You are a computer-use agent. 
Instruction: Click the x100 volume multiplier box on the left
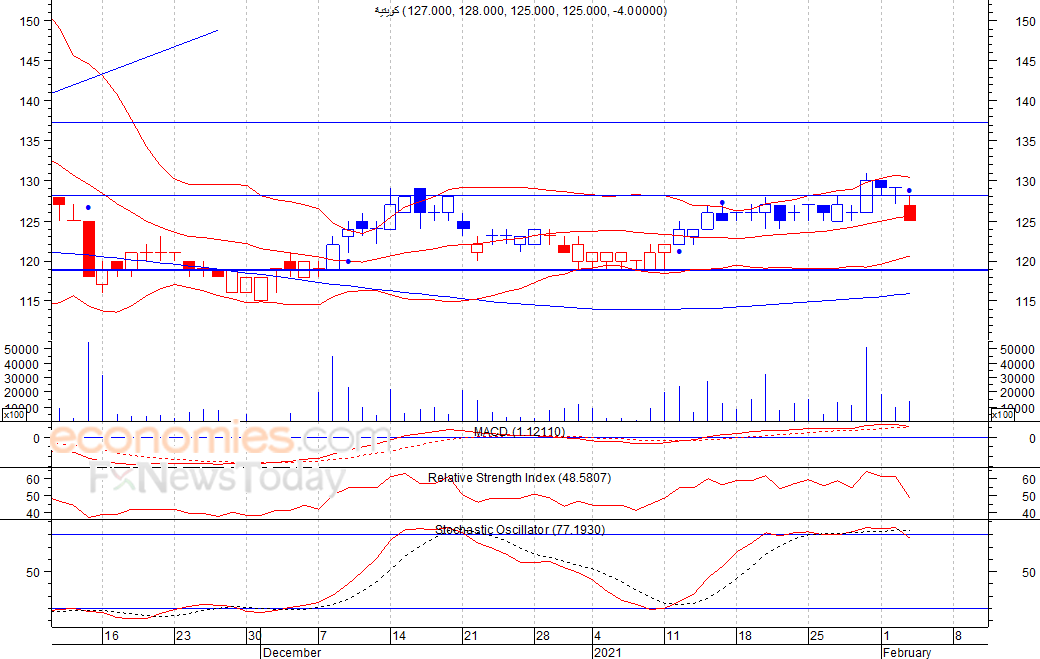(14, 414)
